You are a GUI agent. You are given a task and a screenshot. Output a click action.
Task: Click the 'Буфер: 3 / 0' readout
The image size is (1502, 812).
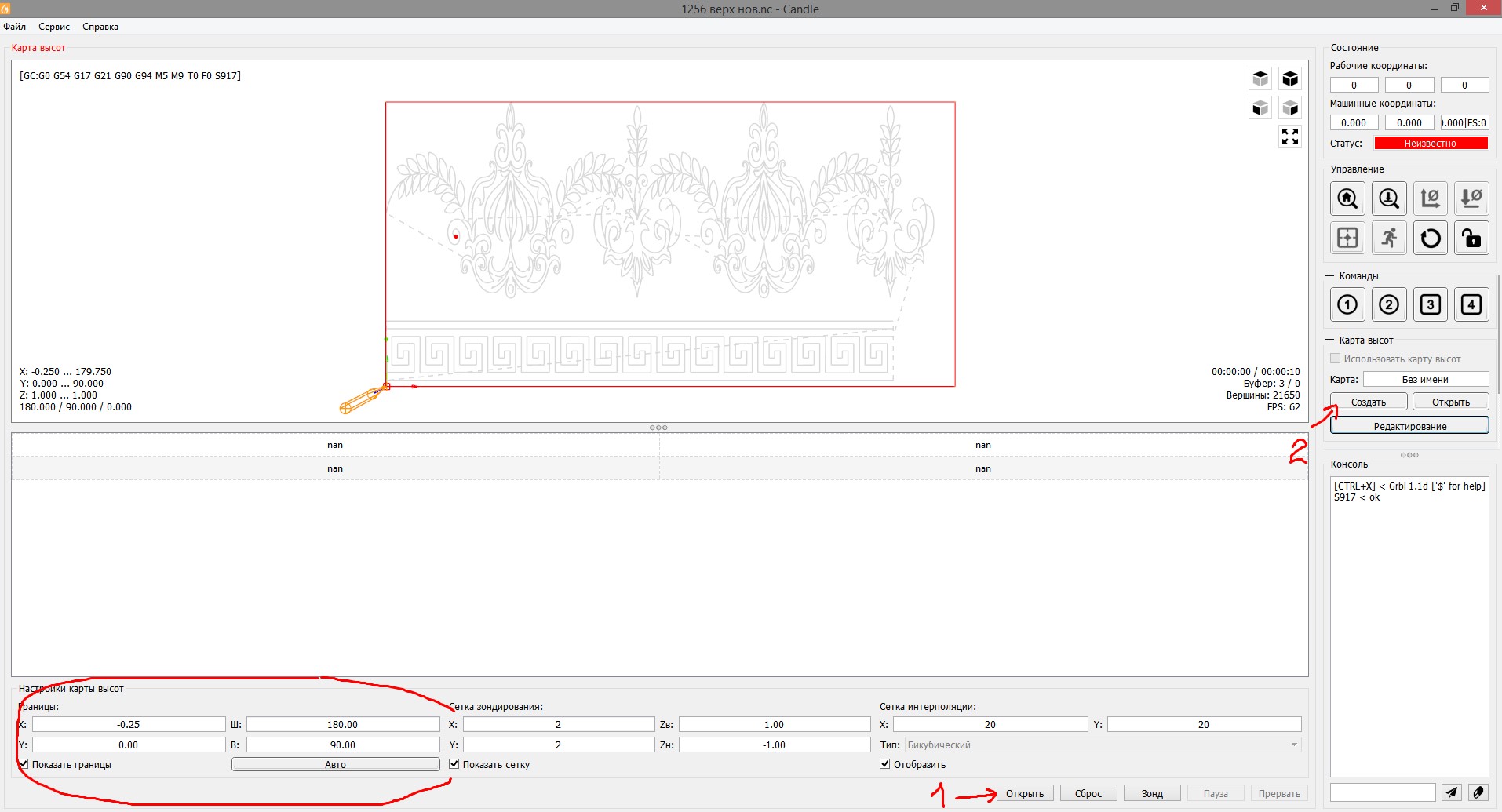[1271, 384]
